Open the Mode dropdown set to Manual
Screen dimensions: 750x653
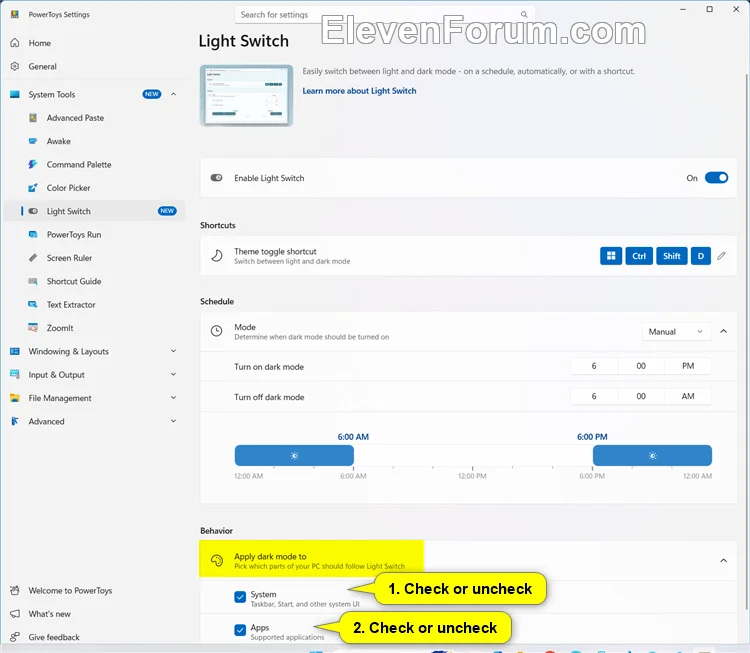point(676,332)
